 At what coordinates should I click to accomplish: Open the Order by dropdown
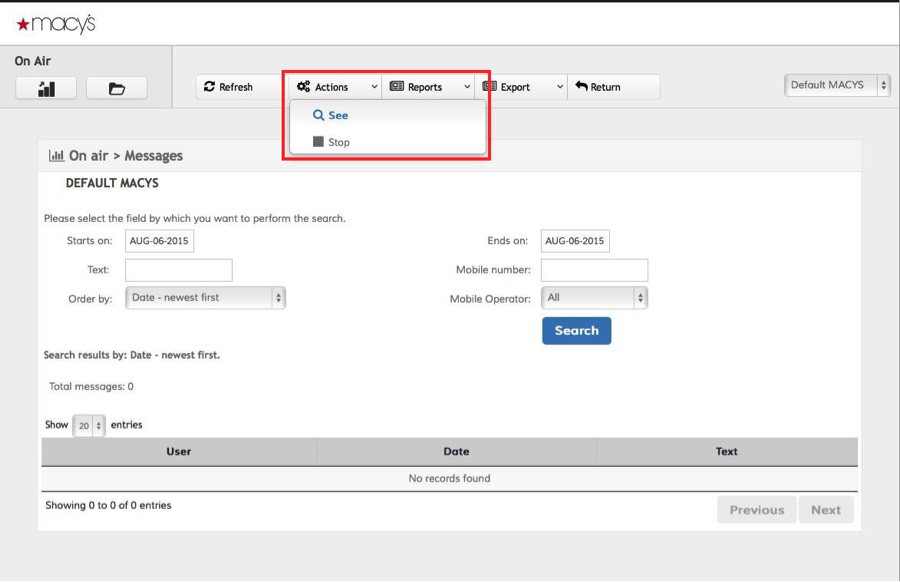tap(205, 298)
